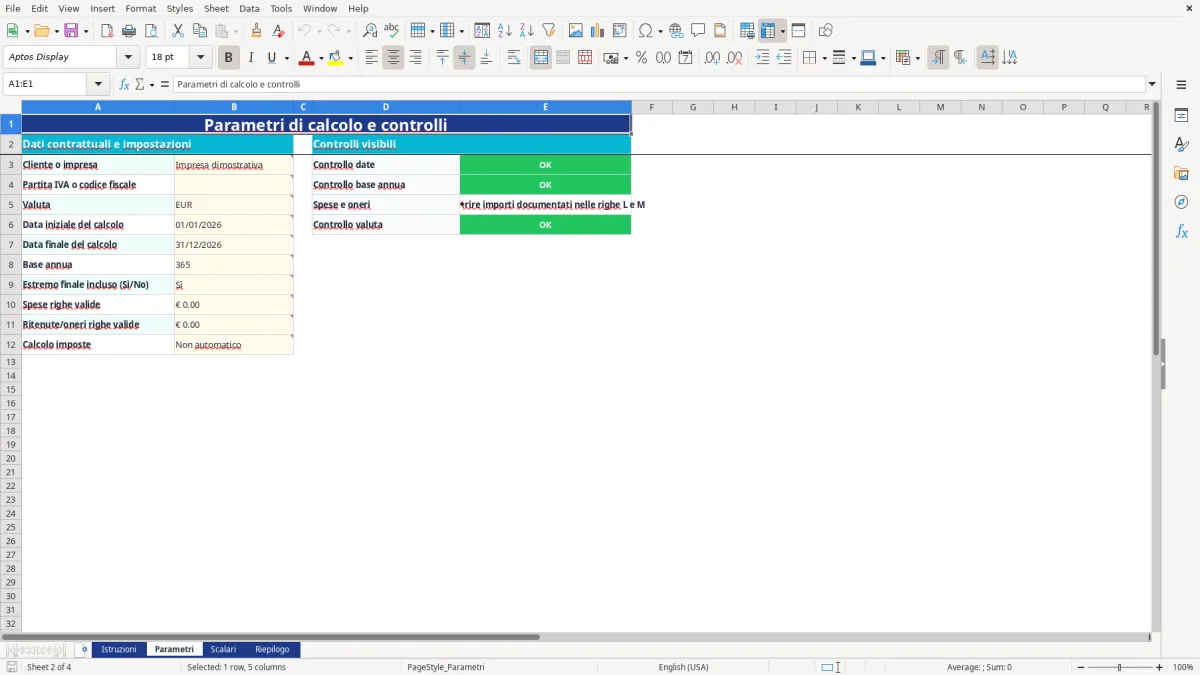The width and height of the screenshot is (1200, 675).
Task: Open the Font Name dropdown arrow
Action: click(x=128, y=57)
